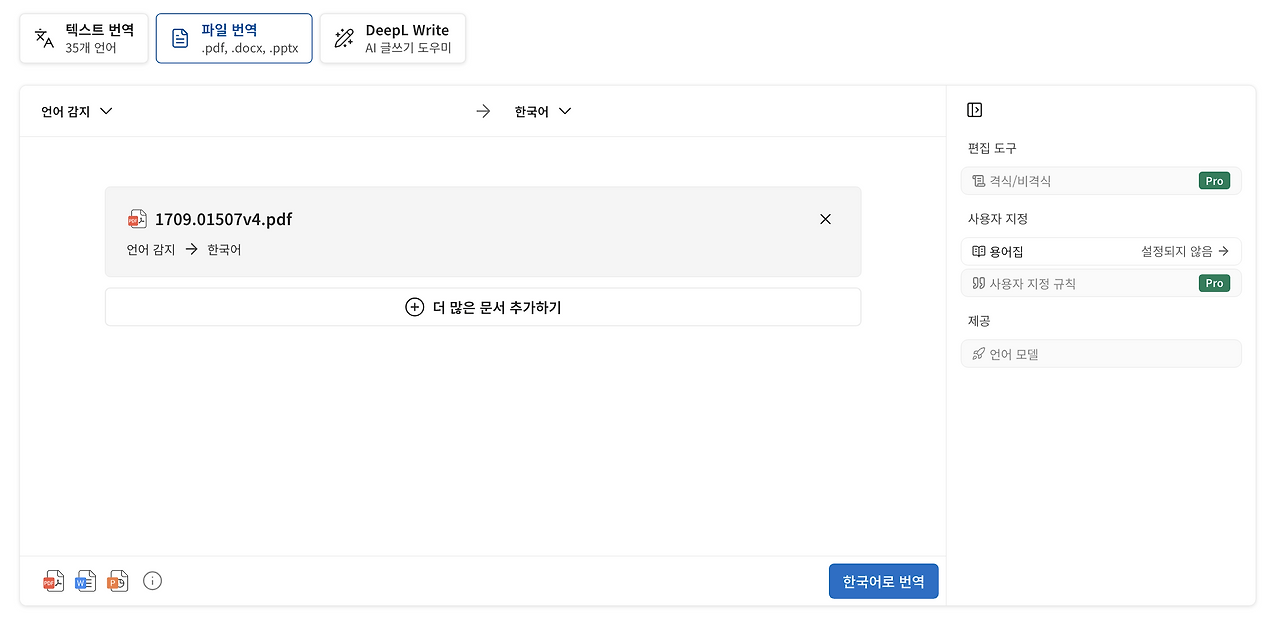Open the DeepL Write tab
The width and height of the screenshot is (1280, 638).
point(392,38)
